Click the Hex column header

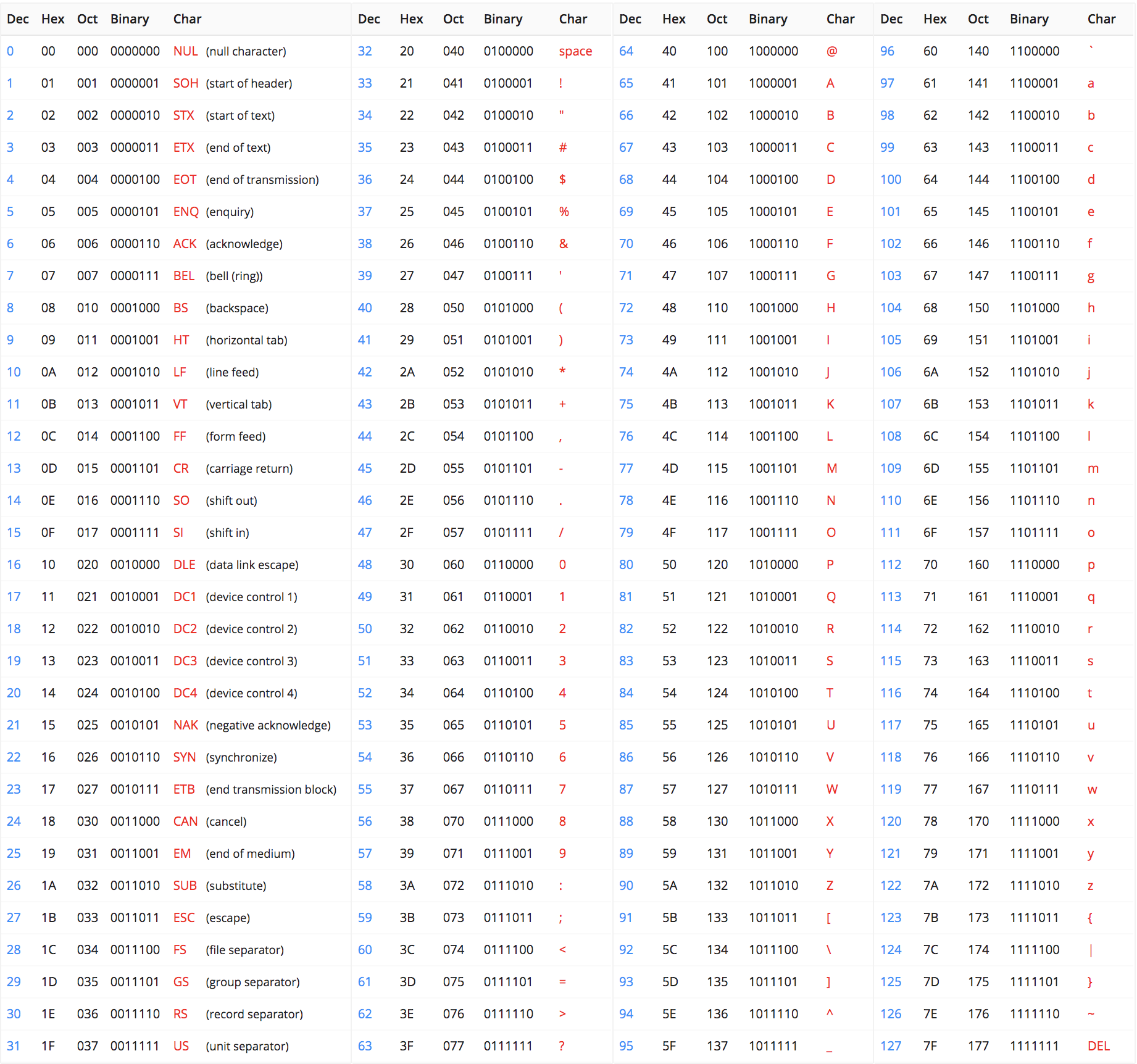click(x=53, y=19)
